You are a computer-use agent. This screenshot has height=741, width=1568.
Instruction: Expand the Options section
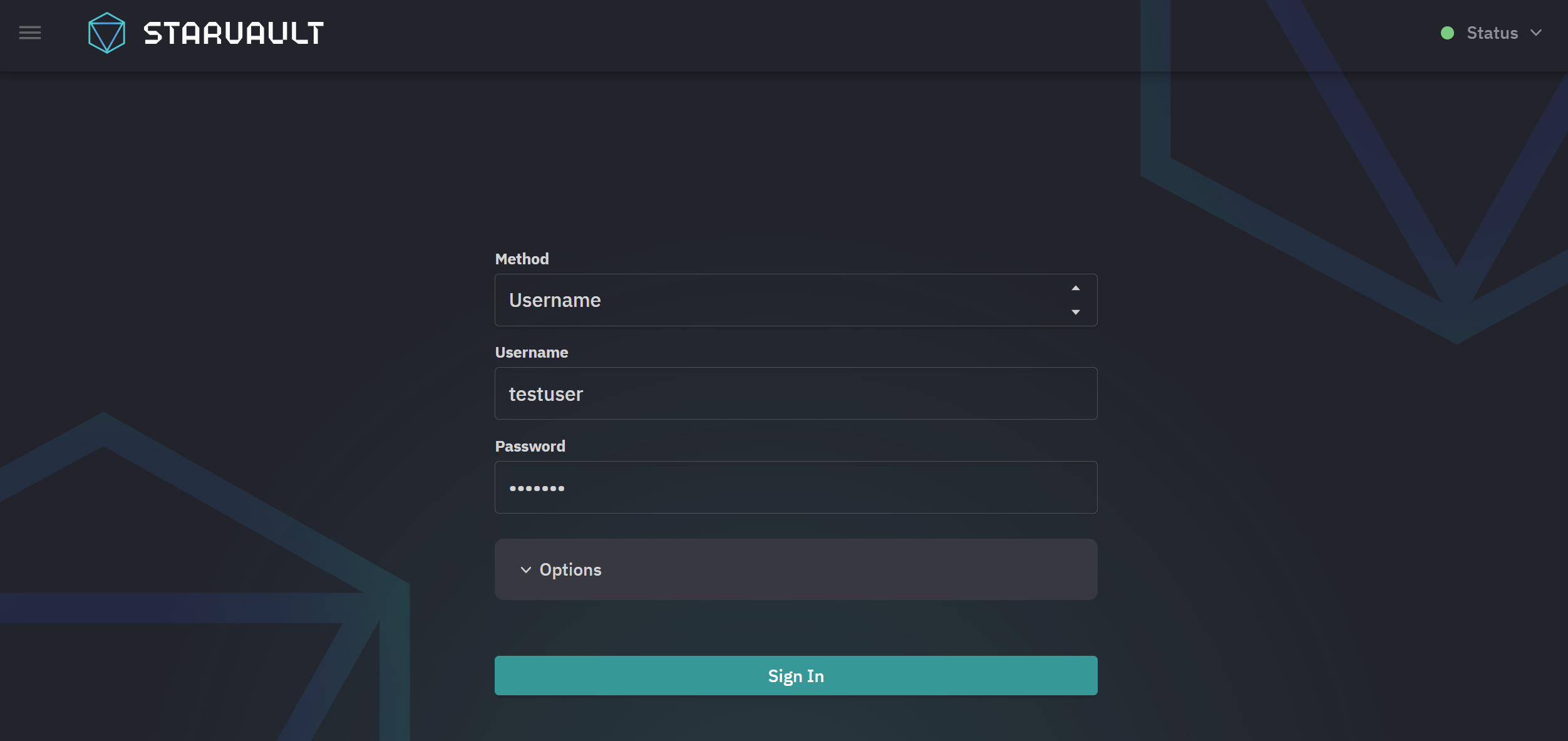(796, 569)
